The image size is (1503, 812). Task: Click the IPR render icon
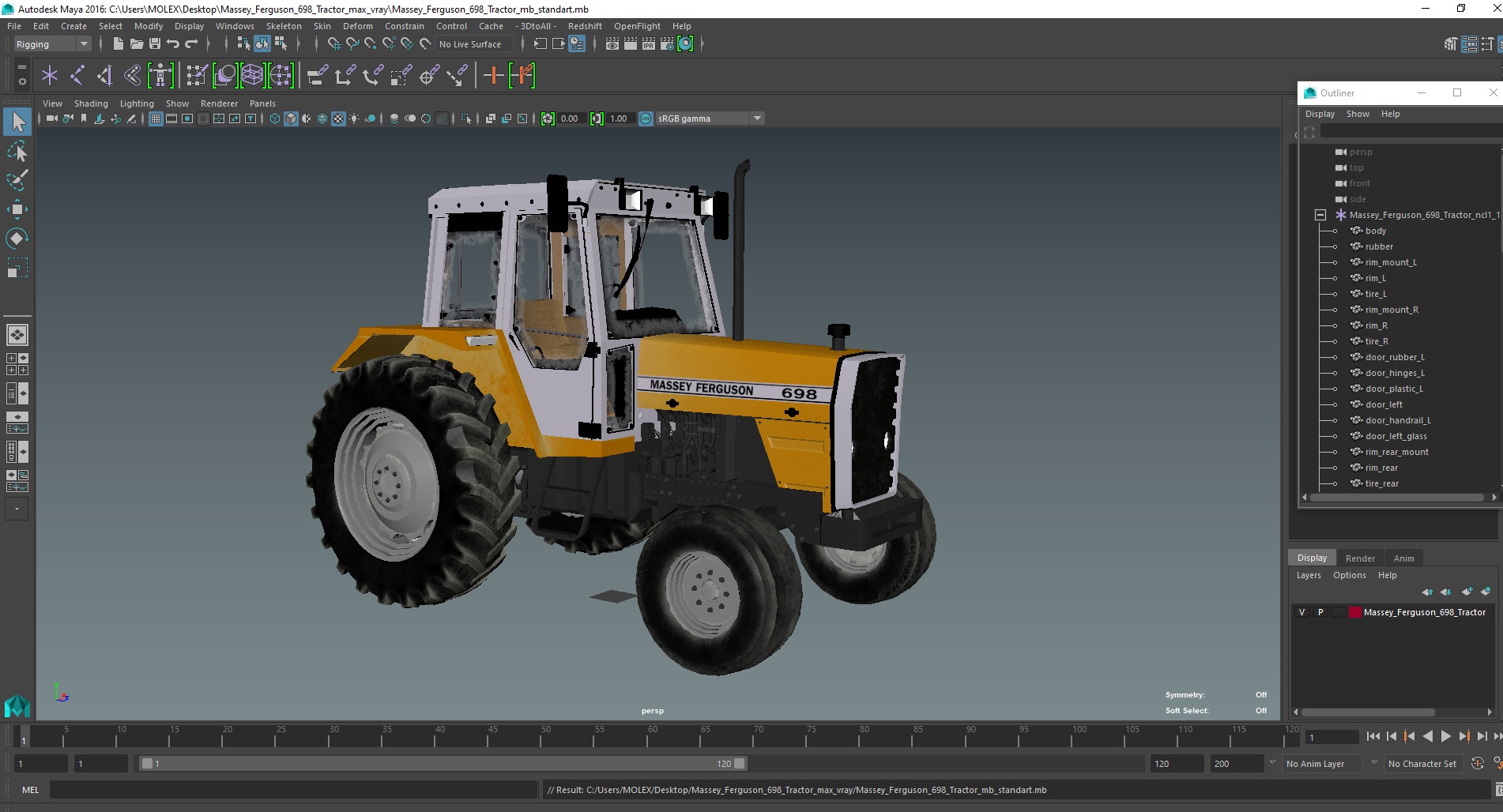(649, 44)
